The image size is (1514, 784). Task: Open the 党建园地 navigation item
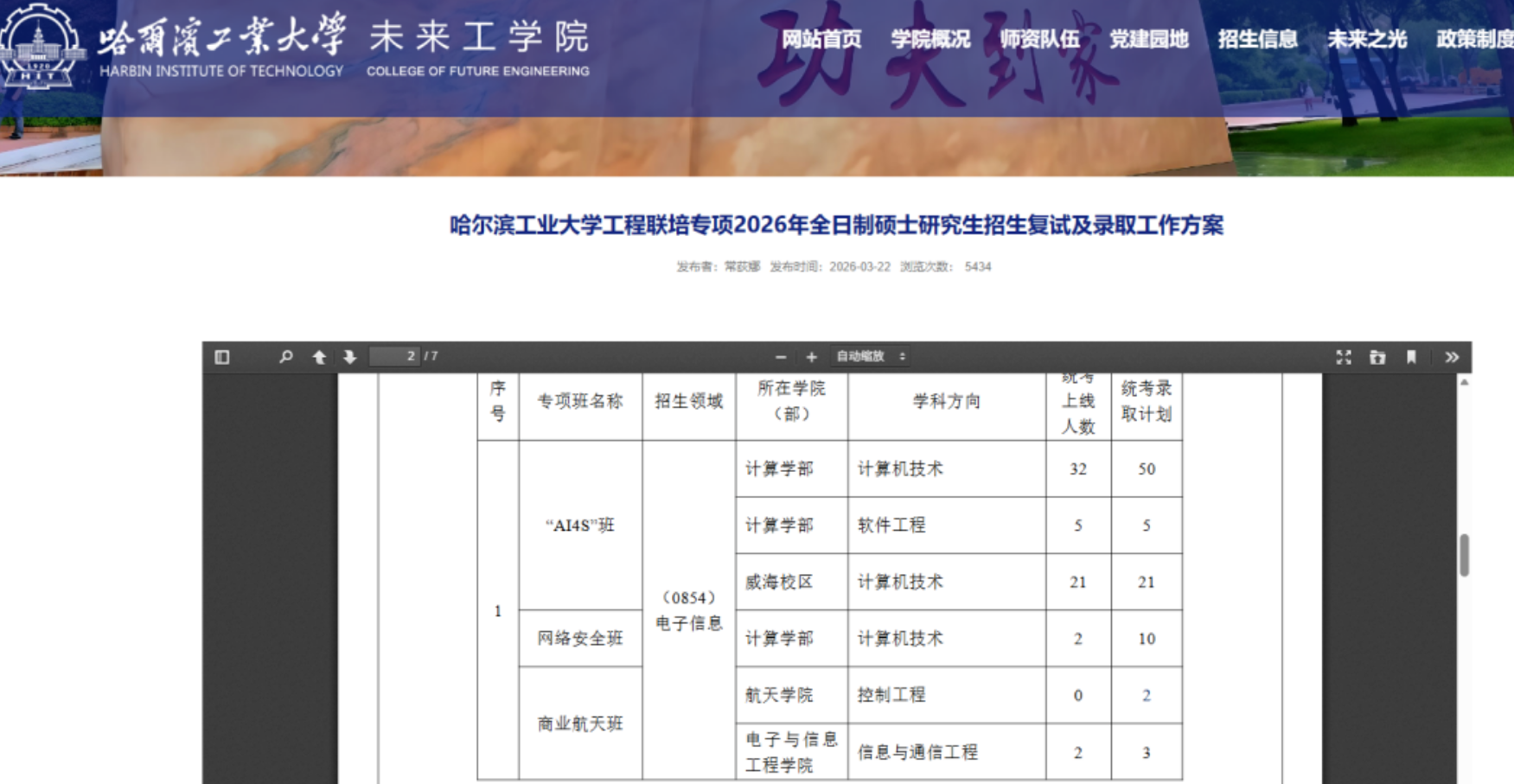coord(1148,39)
